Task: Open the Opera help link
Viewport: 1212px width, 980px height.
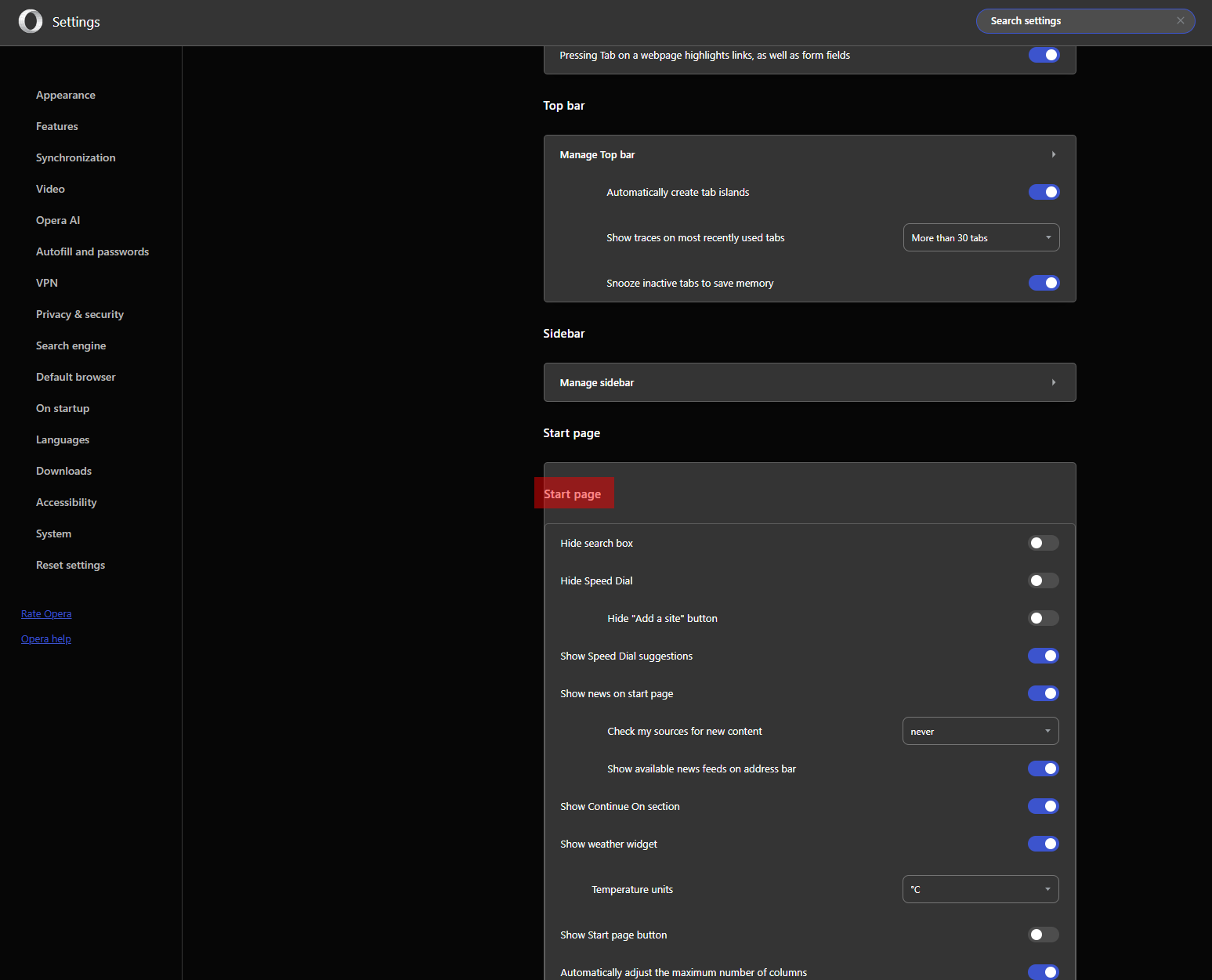Action: [x=46, y=639]
